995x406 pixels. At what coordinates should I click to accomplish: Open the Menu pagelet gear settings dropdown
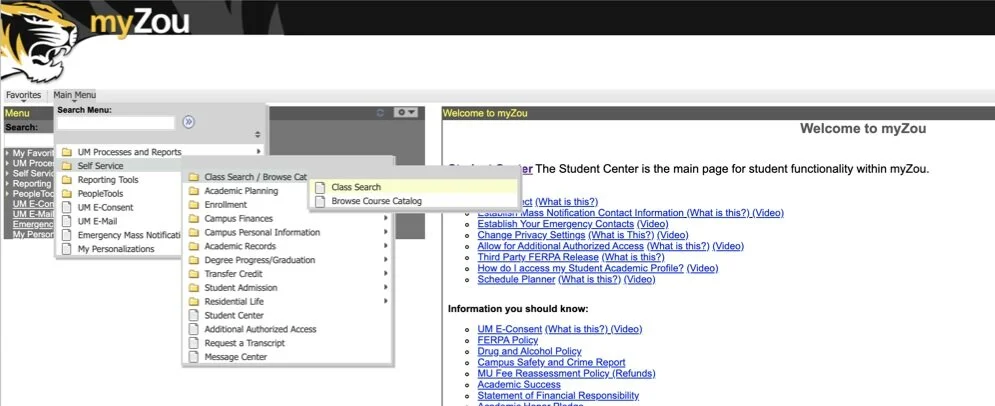tap(405, 113)
